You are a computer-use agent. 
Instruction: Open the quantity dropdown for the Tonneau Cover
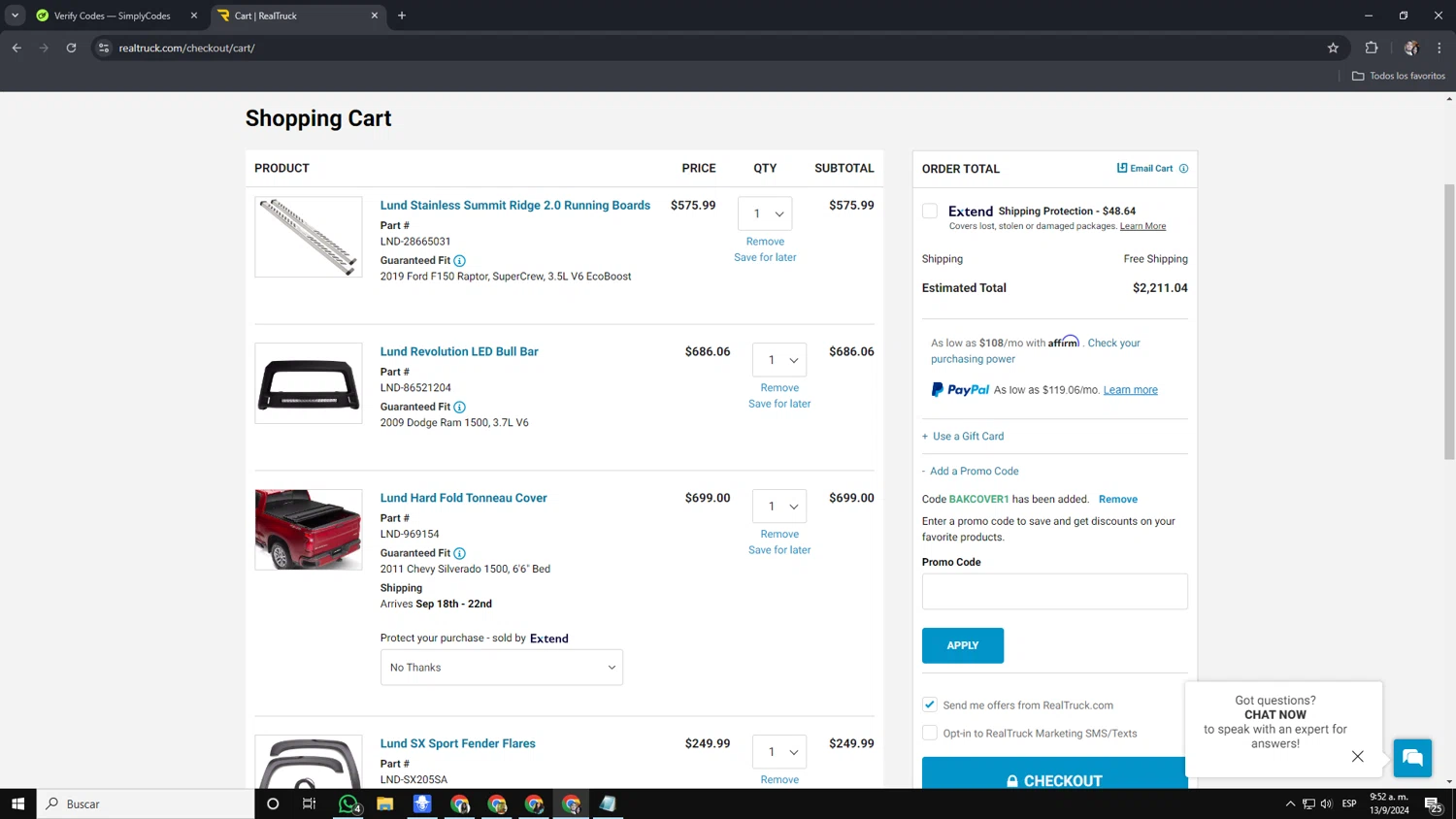779,507
